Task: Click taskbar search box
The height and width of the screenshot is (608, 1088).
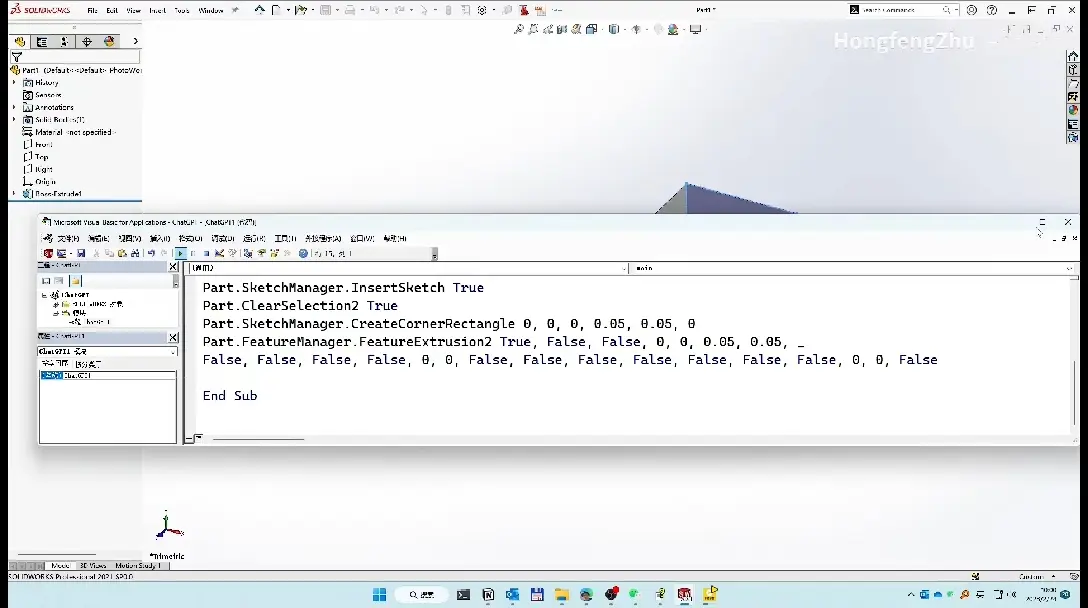Action: 421,594
